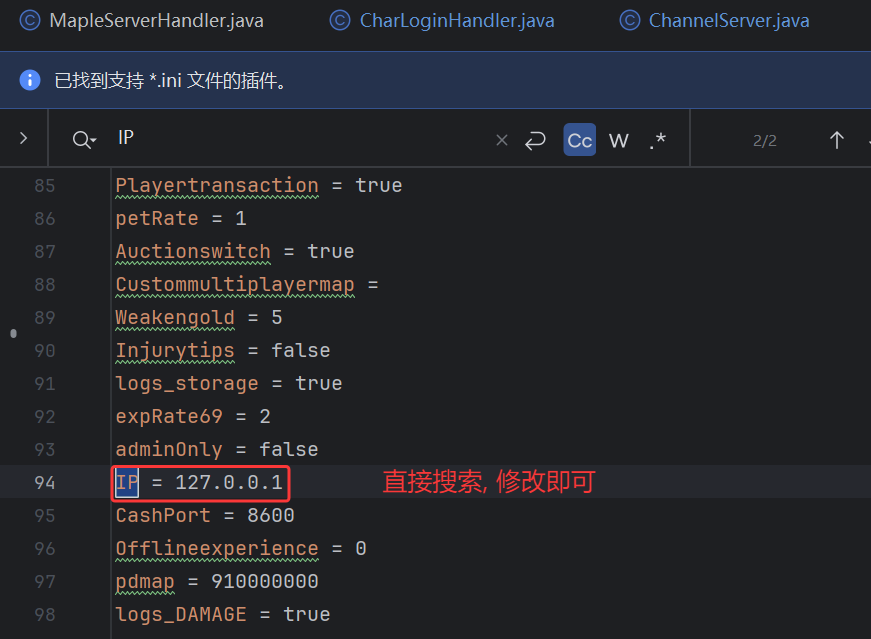Clear the search text with X
871x639 pixels.
tap(502, 140)
